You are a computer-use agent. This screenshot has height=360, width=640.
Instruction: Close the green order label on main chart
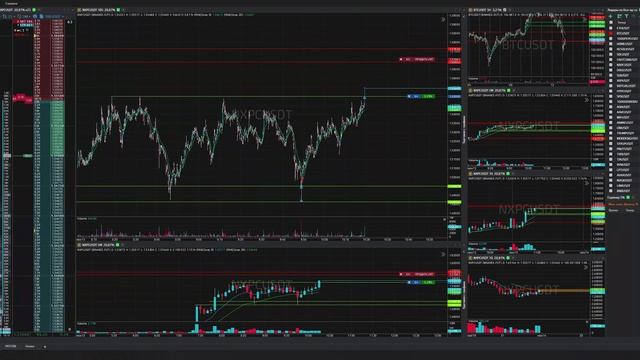[x=409, y=96]
